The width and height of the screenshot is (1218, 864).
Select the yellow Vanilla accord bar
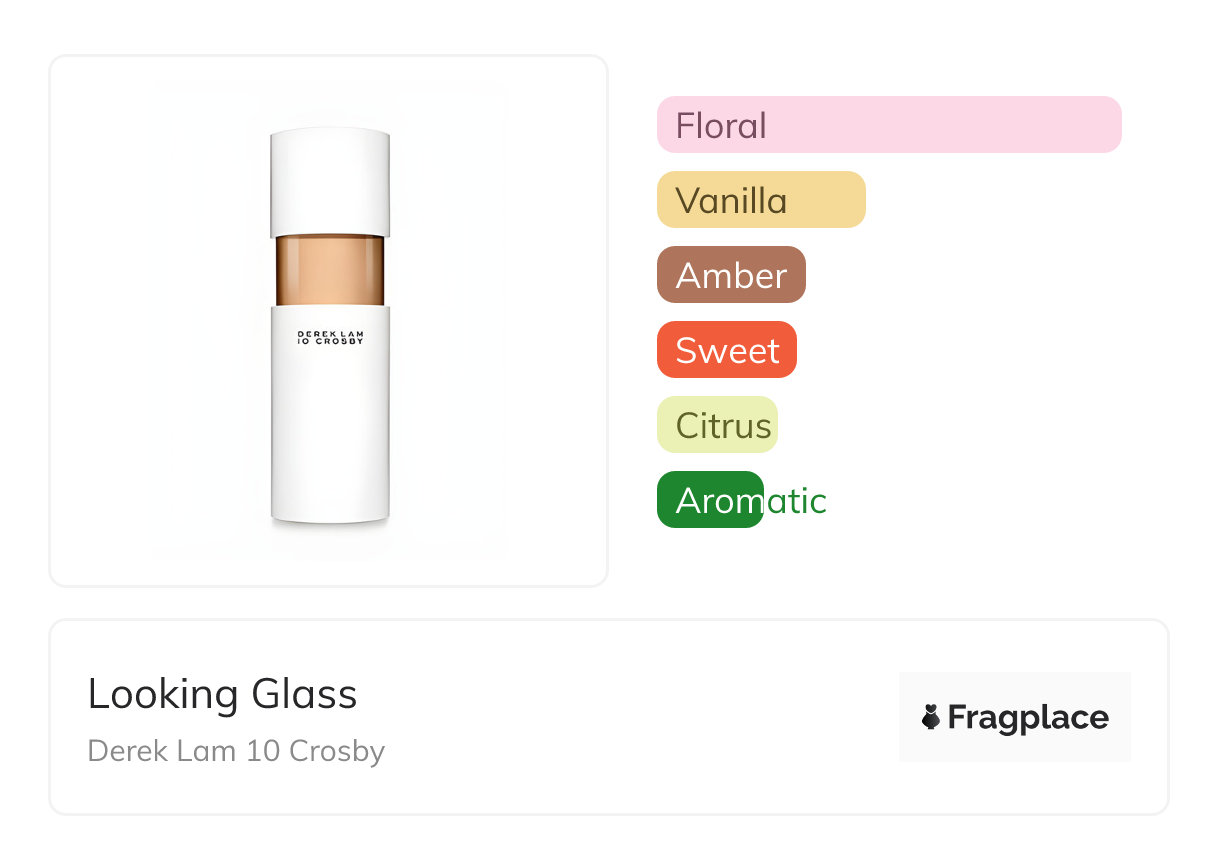[761, 200]
